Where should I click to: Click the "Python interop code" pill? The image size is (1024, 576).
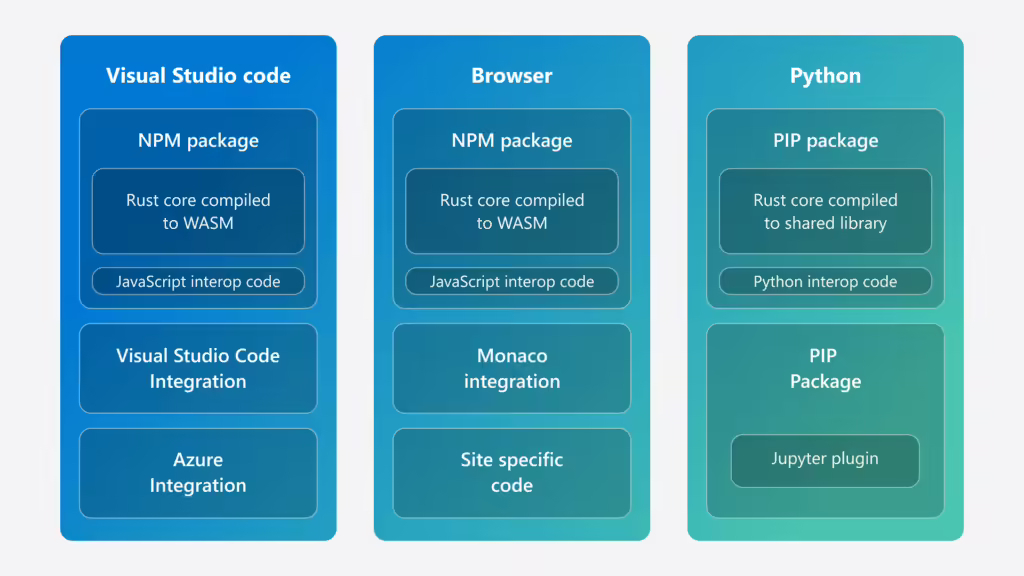825,281
